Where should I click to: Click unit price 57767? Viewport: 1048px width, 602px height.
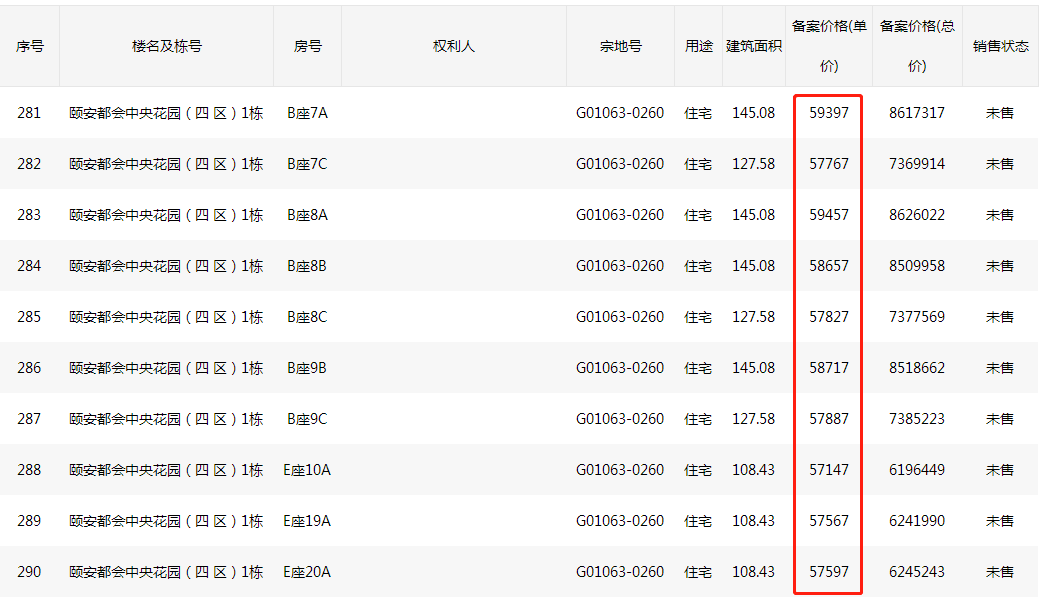coord(829,164)
